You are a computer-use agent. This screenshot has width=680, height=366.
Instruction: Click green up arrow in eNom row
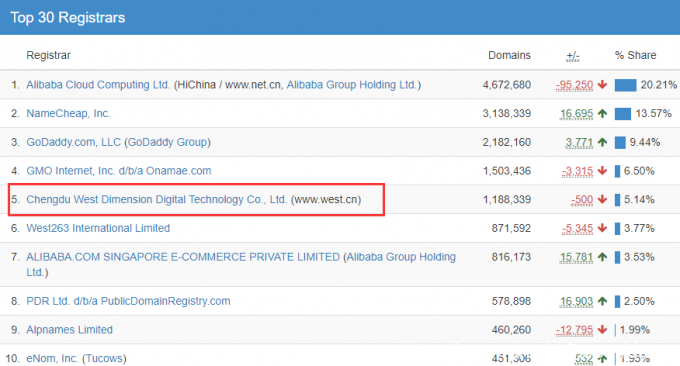[602, 359]
